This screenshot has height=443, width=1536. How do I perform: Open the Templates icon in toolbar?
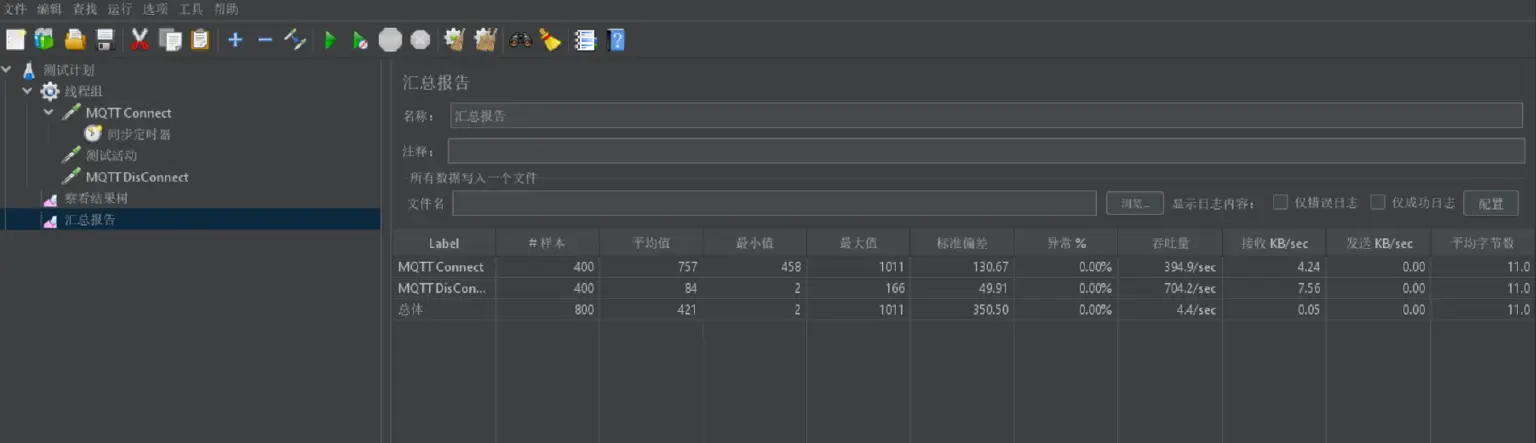coord(44,40)
